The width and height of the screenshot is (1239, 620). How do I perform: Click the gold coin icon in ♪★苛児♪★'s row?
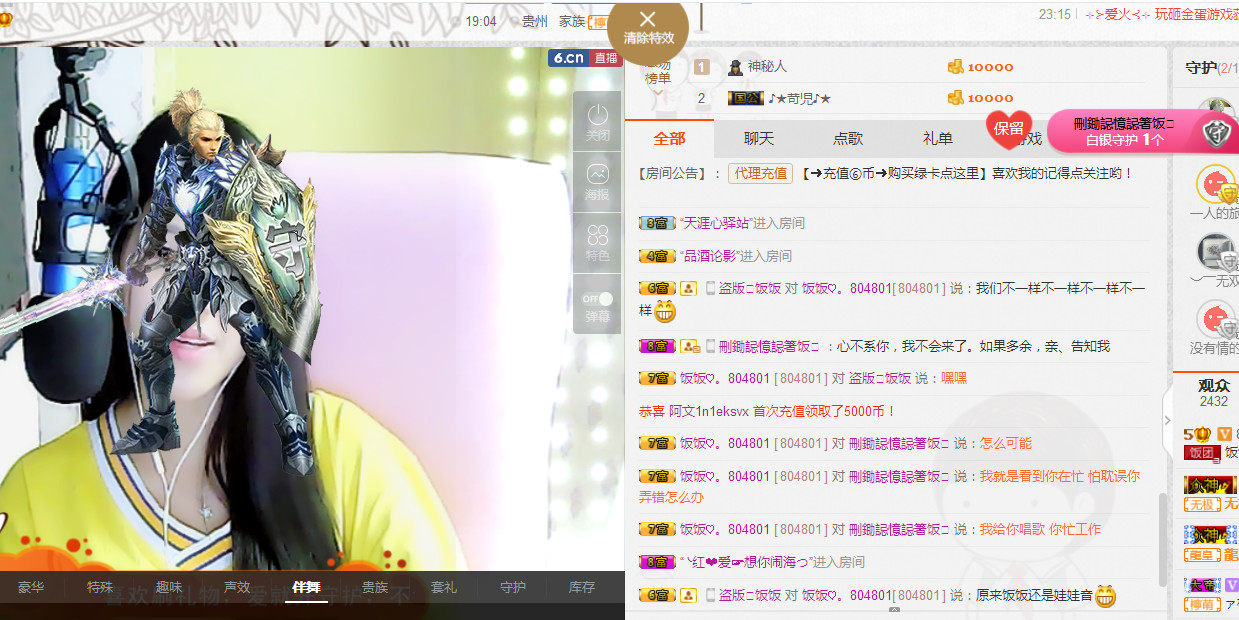click(x=956, y=98)
